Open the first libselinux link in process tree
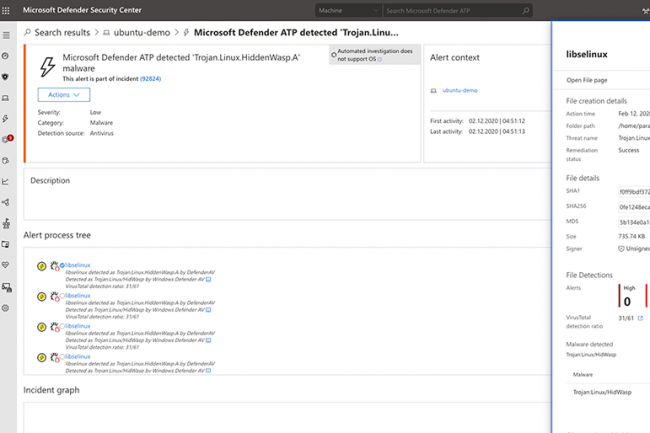Screen dimensions: 650x433 (78, 265)
